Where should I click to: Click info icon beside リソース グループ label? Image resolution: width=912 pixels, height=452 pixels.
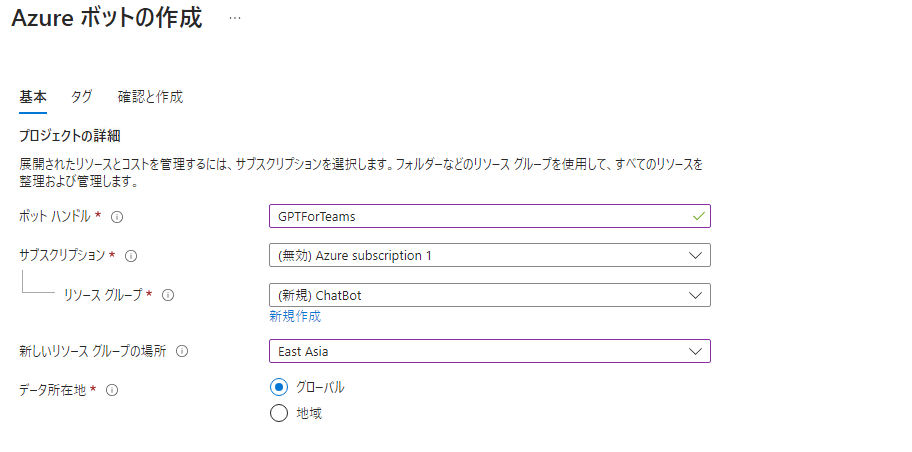pos(168,295)
